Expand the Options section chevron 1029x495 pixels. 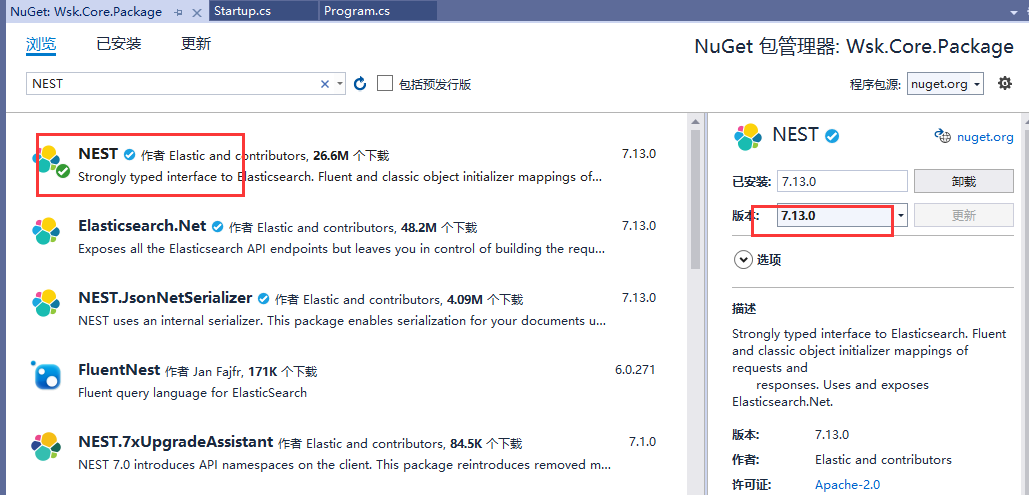point(743,260)
